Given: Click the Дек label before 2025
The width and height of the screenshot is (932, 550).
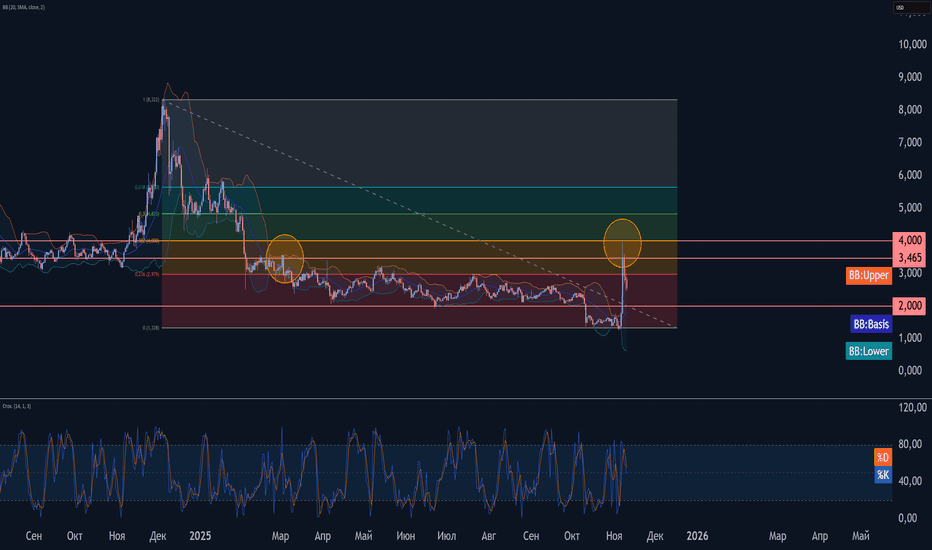Looking at the screenshot, I should (x=158, y=536).
